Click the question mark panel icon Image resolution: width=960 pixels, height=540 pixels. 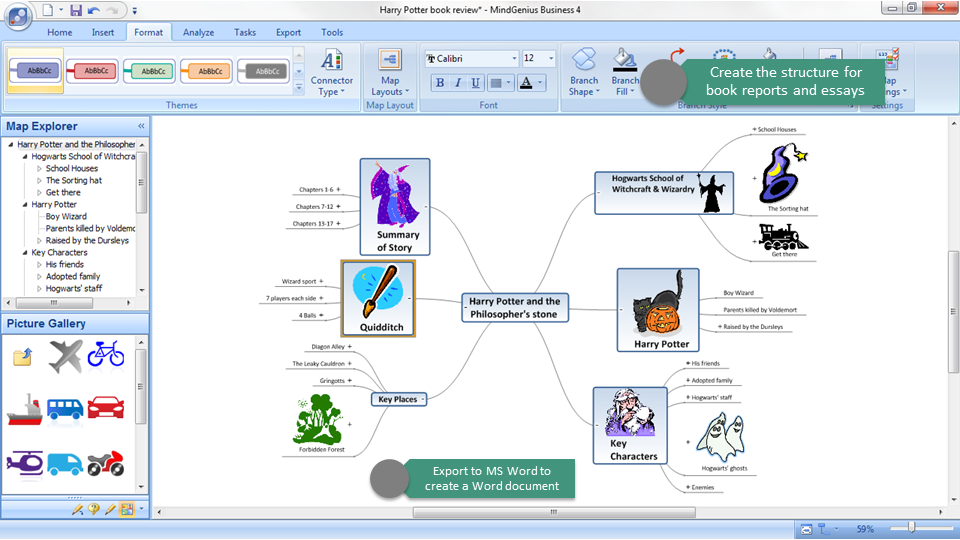[x=94, y=509]
